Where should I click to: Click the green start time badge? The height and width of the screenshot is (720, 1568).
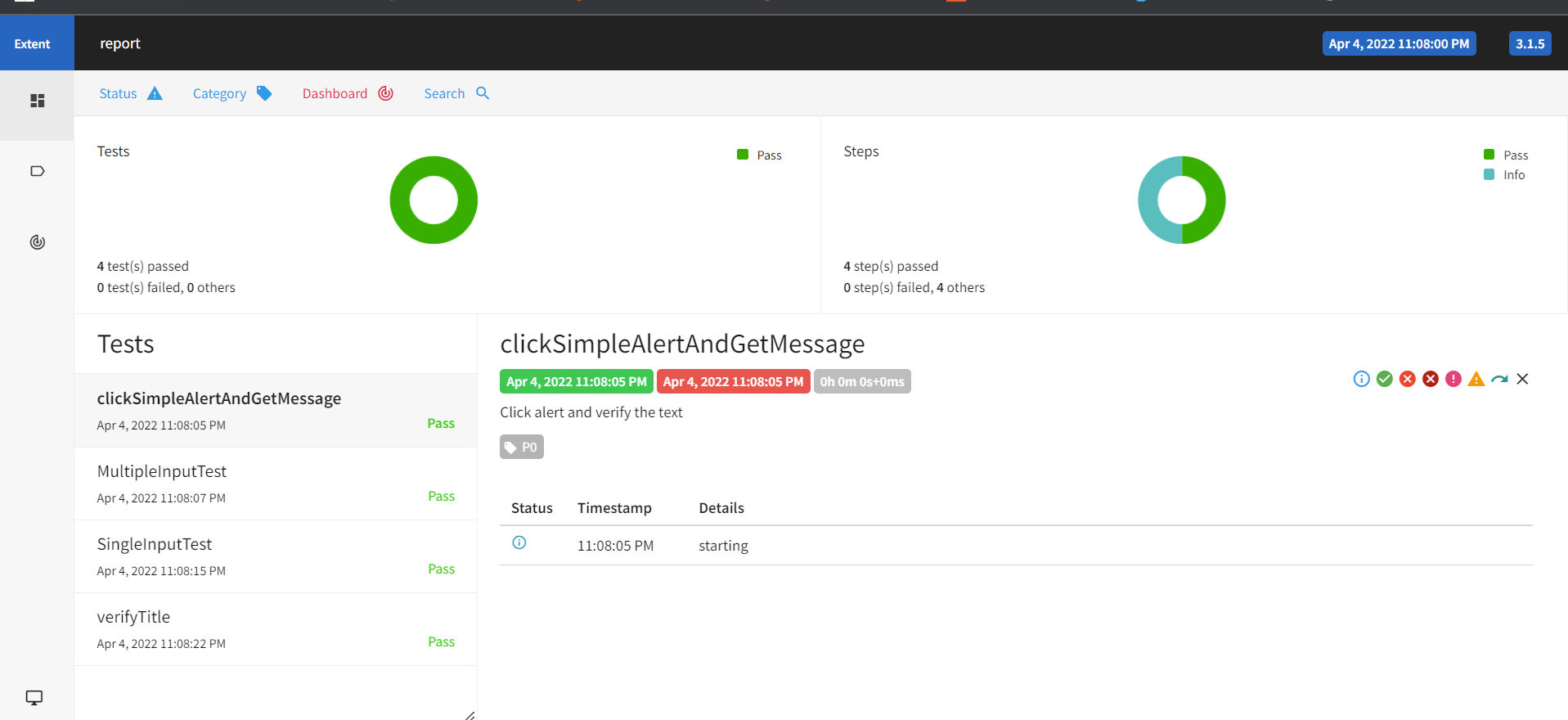pos(576,381)
